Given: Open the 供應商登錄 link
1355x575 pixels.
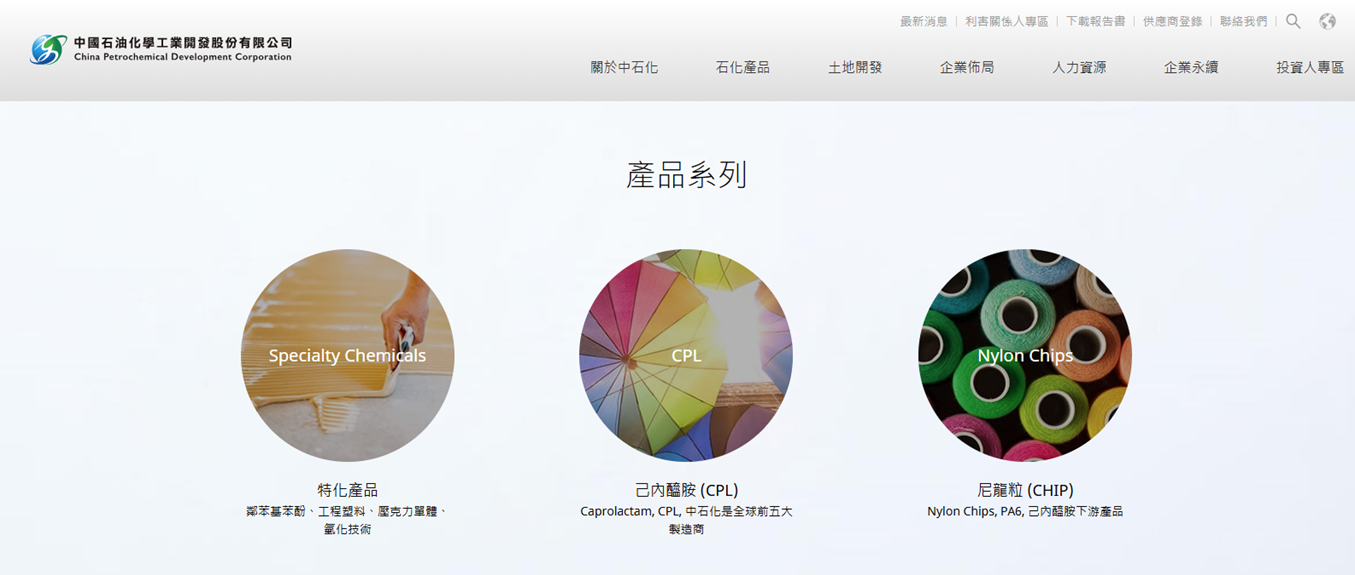Looking at the screenshot, I should [x=1173, y=21].
